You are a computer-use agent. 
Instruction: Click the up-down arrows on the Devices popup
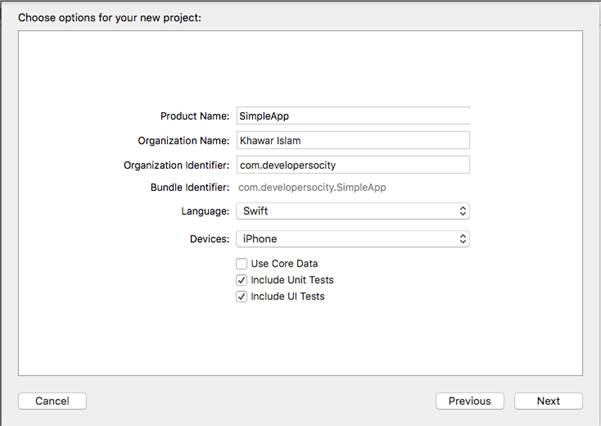(462, 239)
